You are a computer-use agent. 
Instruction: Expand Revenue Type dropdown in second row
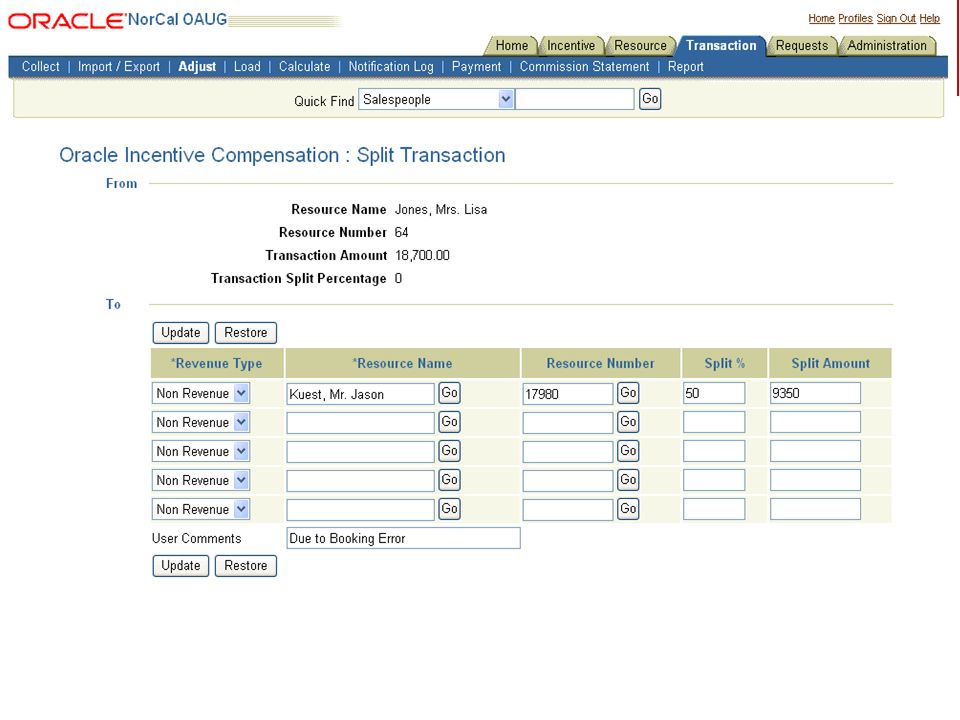click(201, 422)
